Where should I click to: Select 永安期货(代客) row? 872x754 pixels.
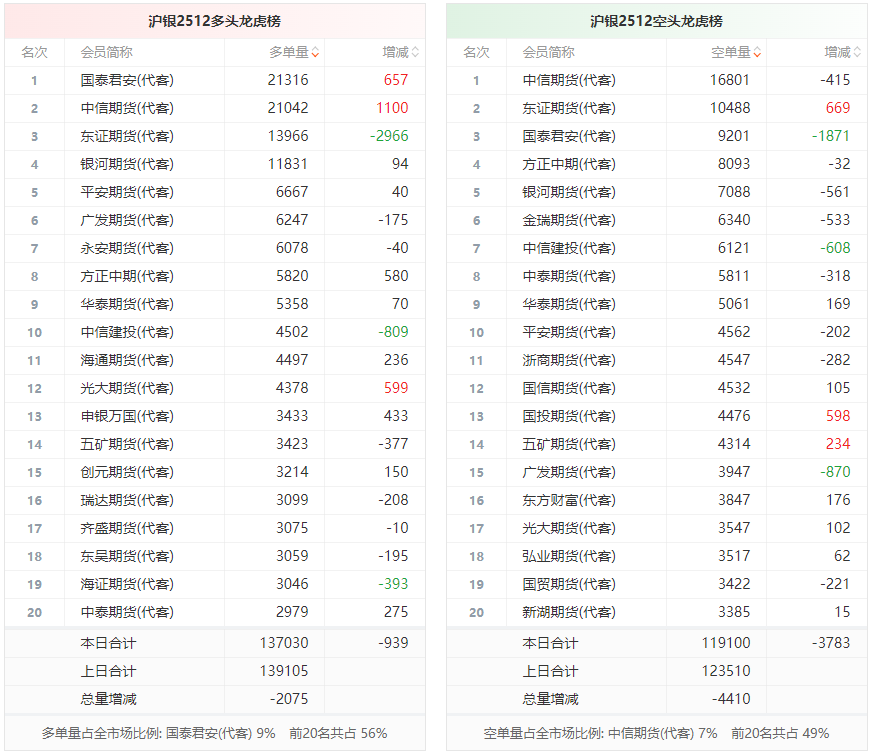pos(215,248)
